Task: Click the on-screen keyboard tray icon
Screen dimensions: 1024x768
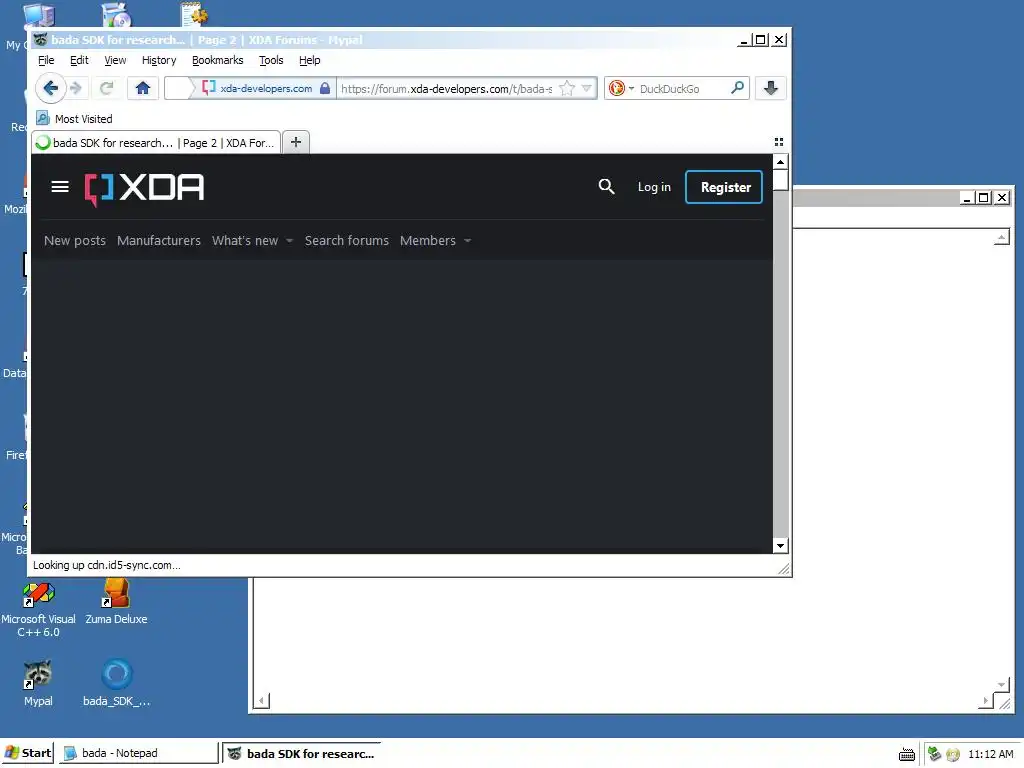Action: pos(906,754)
